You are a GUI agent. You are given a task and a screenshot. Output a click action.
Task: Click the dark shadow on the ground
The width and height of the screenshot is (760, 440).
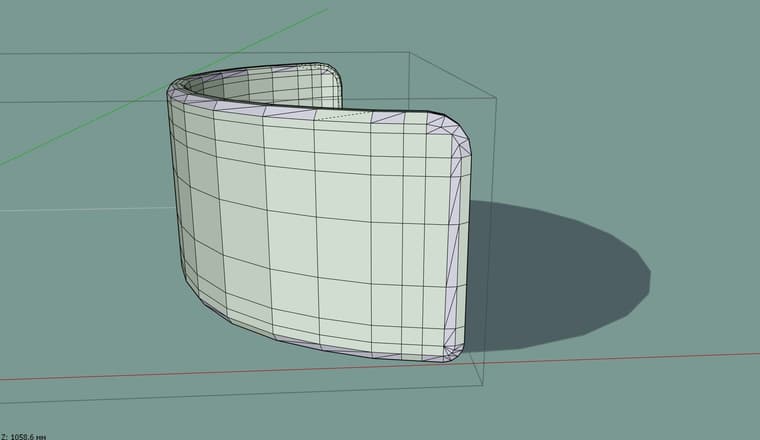[x=560, y=270]
